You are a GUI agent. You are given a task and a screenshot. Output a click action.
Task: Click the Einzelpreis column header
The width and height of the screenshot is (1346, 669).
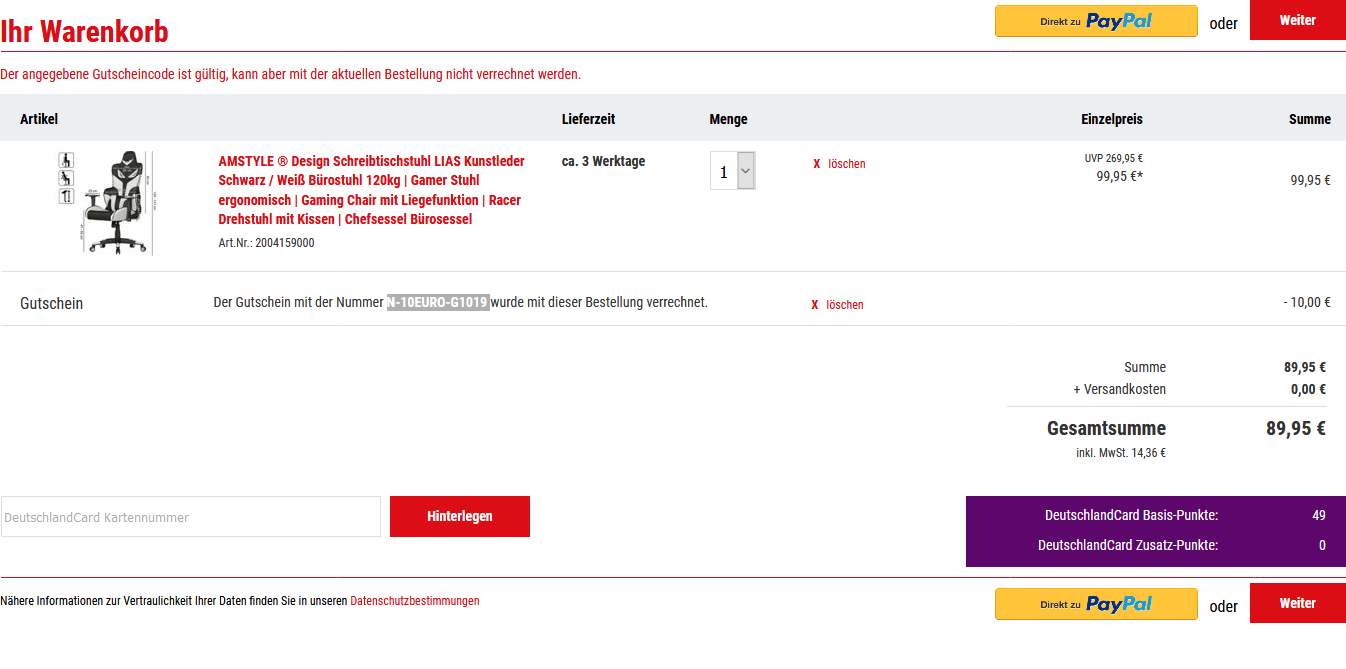tap(1111, 119)
